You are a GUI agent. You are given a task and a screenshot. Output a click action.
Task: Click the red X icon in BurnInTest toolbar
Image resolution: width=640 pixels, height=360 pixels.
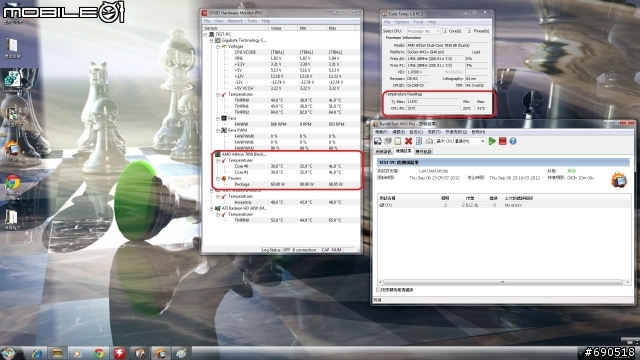point(408,141)
